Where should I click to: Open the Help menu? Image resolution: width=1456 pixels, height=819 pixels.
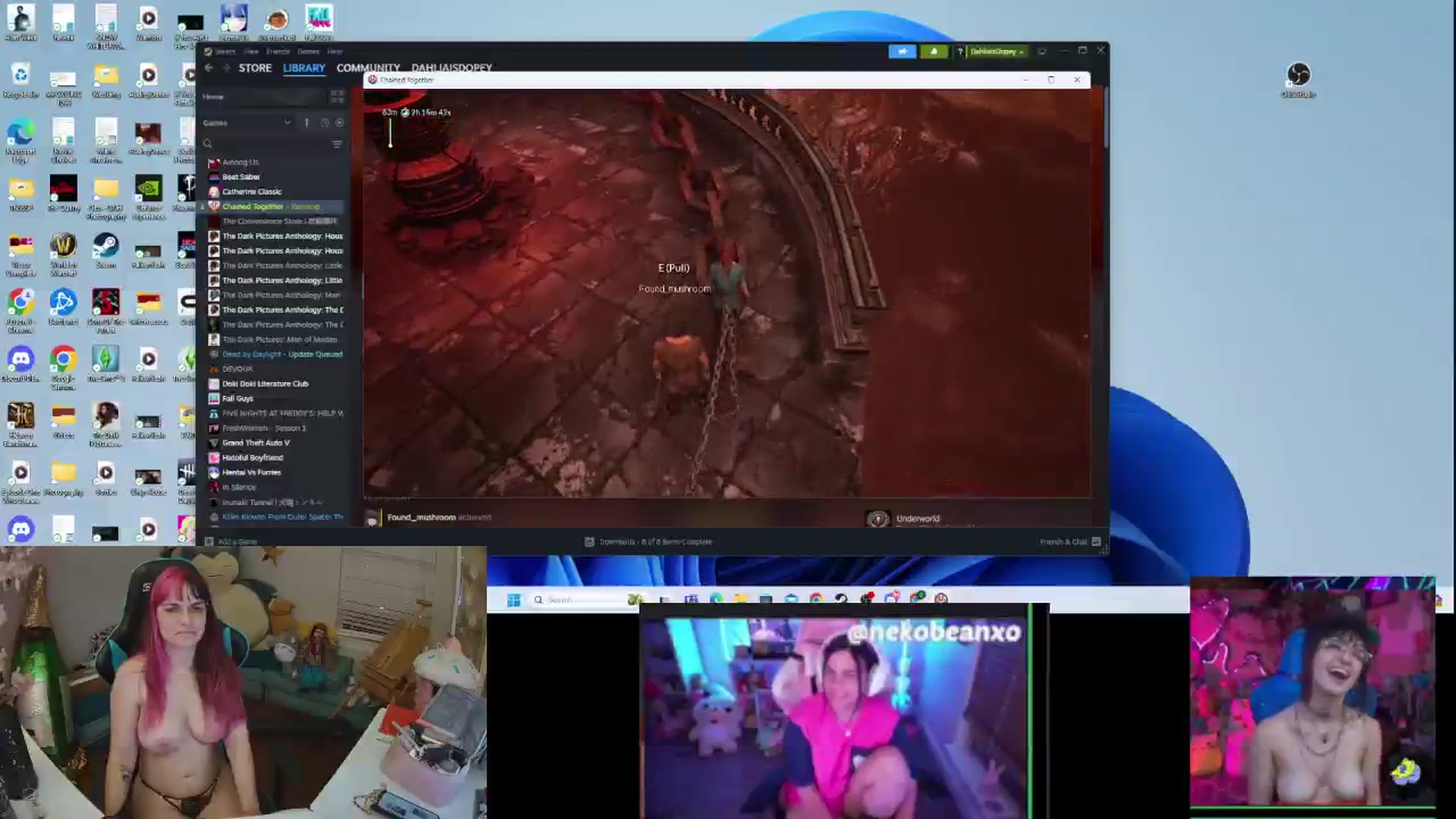coord(334,52)
